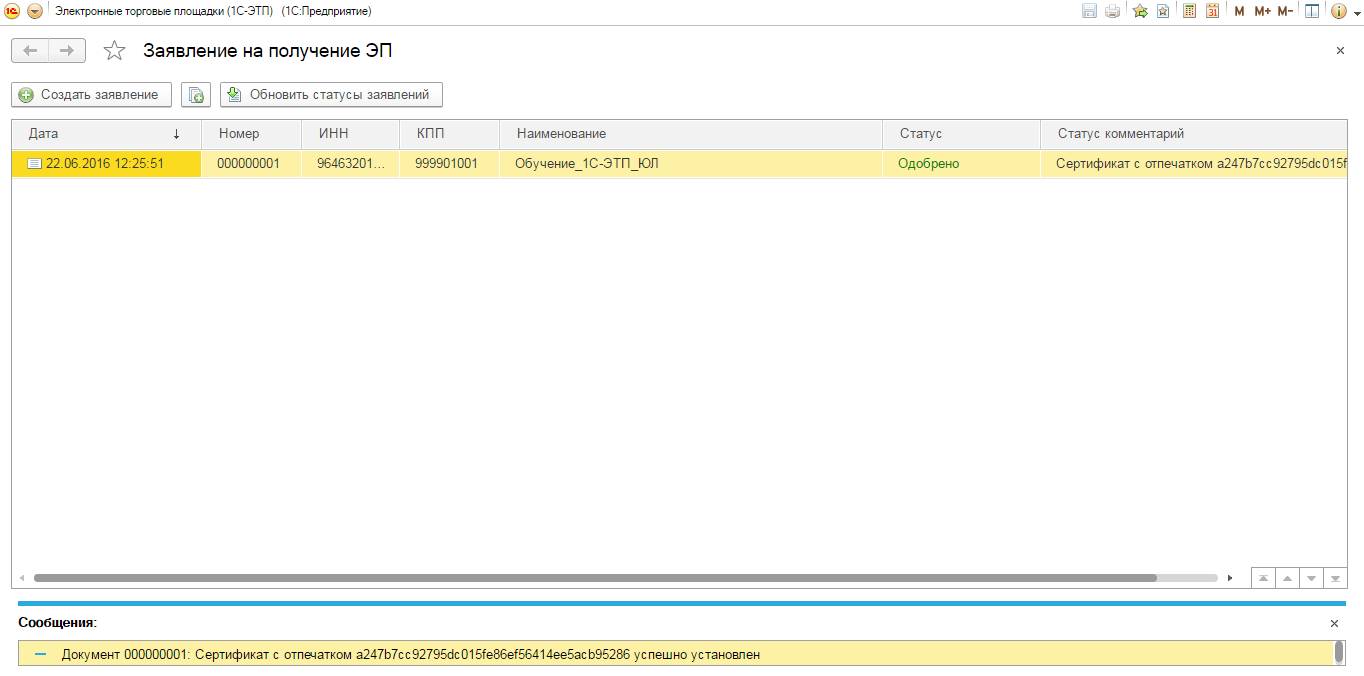Go back with the left arrow button
This screenshot has width=1364, height=676.
30,50
